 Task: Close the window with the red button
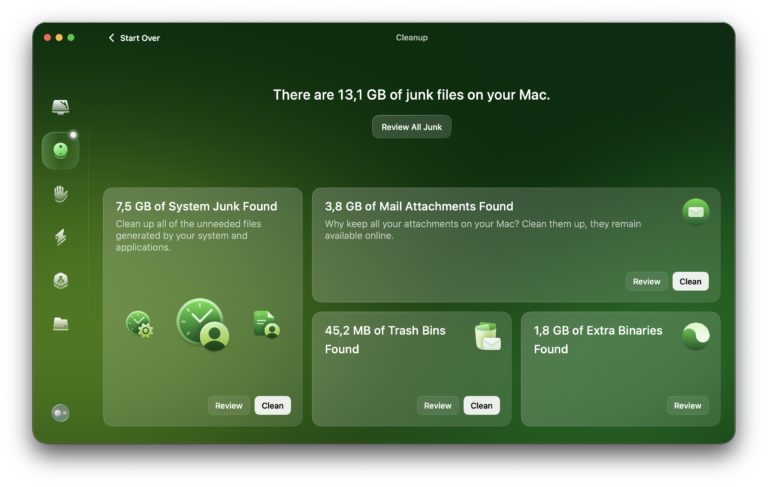[48, 38]
